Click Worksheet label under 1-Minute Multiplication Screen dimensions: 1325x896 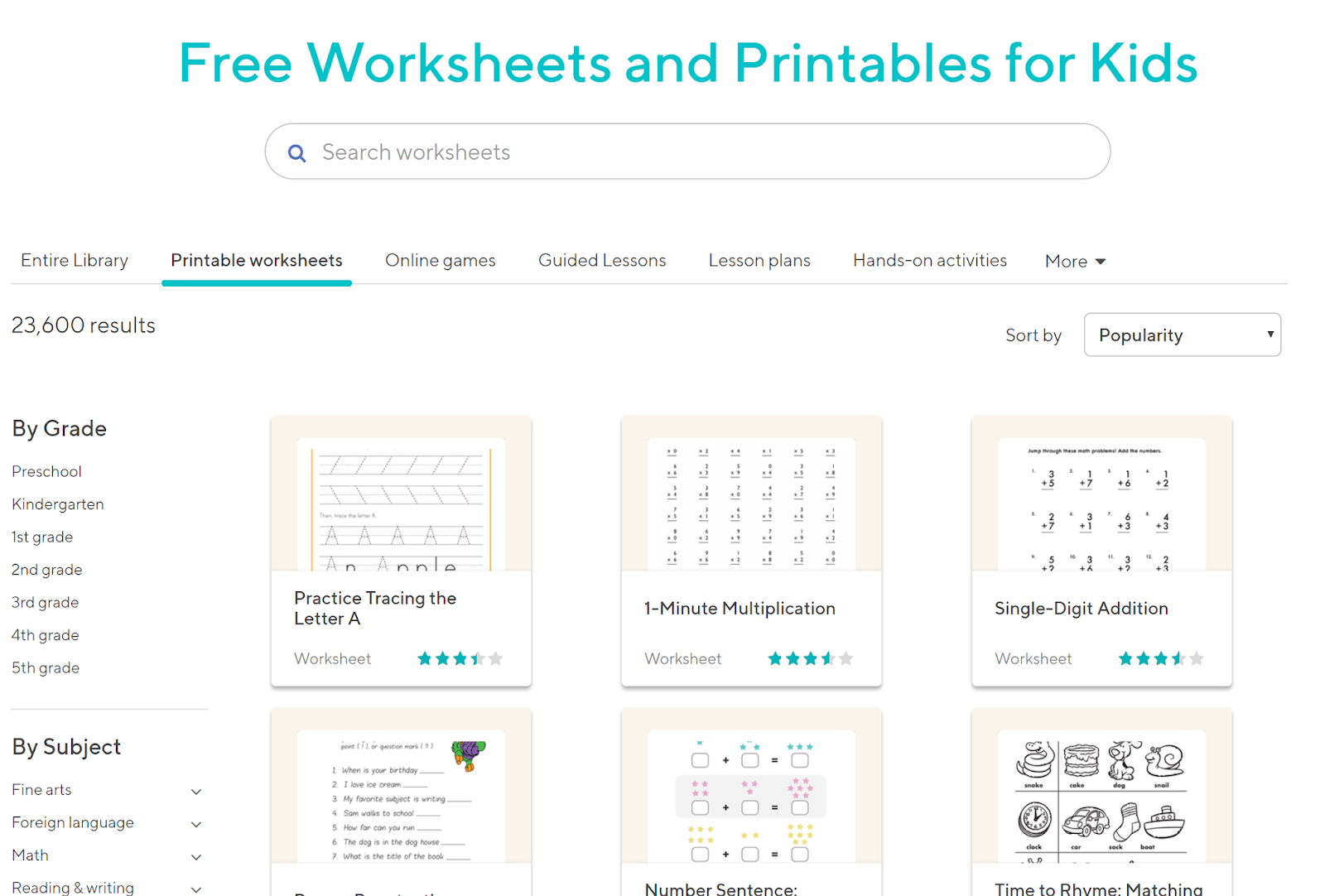click(683, 659)
